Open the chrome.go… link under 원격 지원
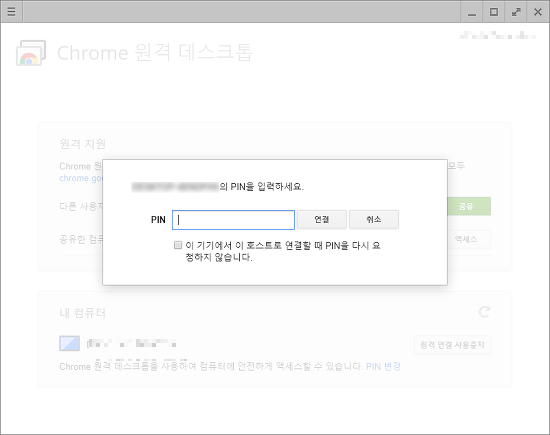550x435 pixels. pos(81,178)
